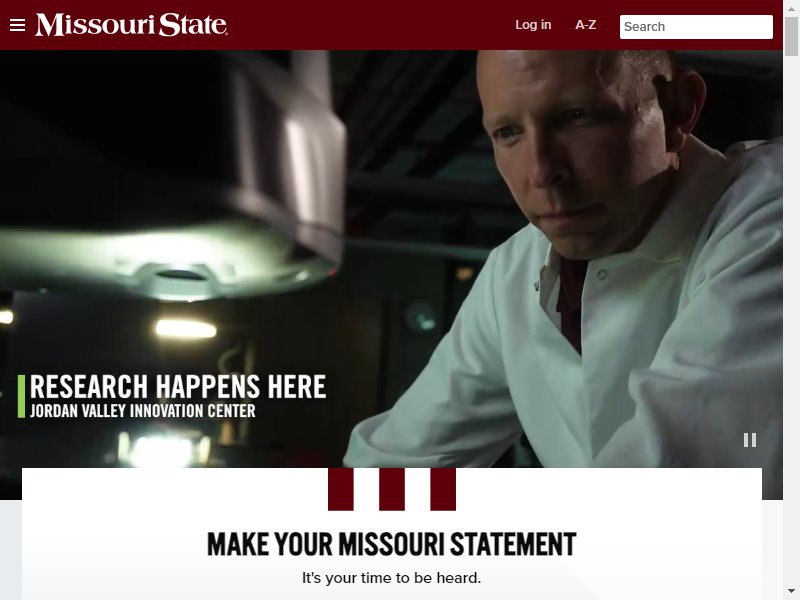
Task: Pause the hero background video
Action: [x=749, y=440]
